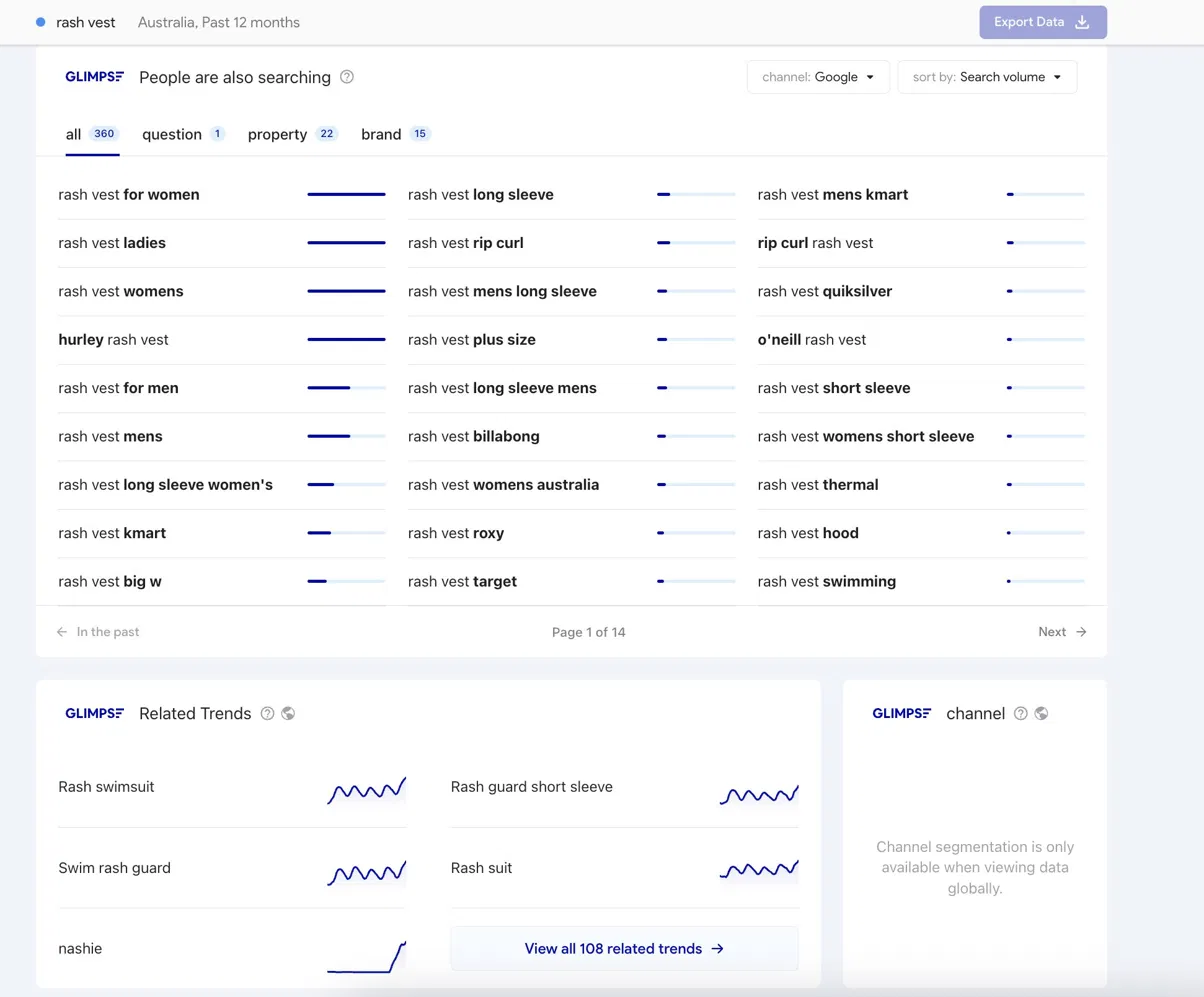Switch to the brand tab
Screen dimensions: 1204x997
[396, 134]
